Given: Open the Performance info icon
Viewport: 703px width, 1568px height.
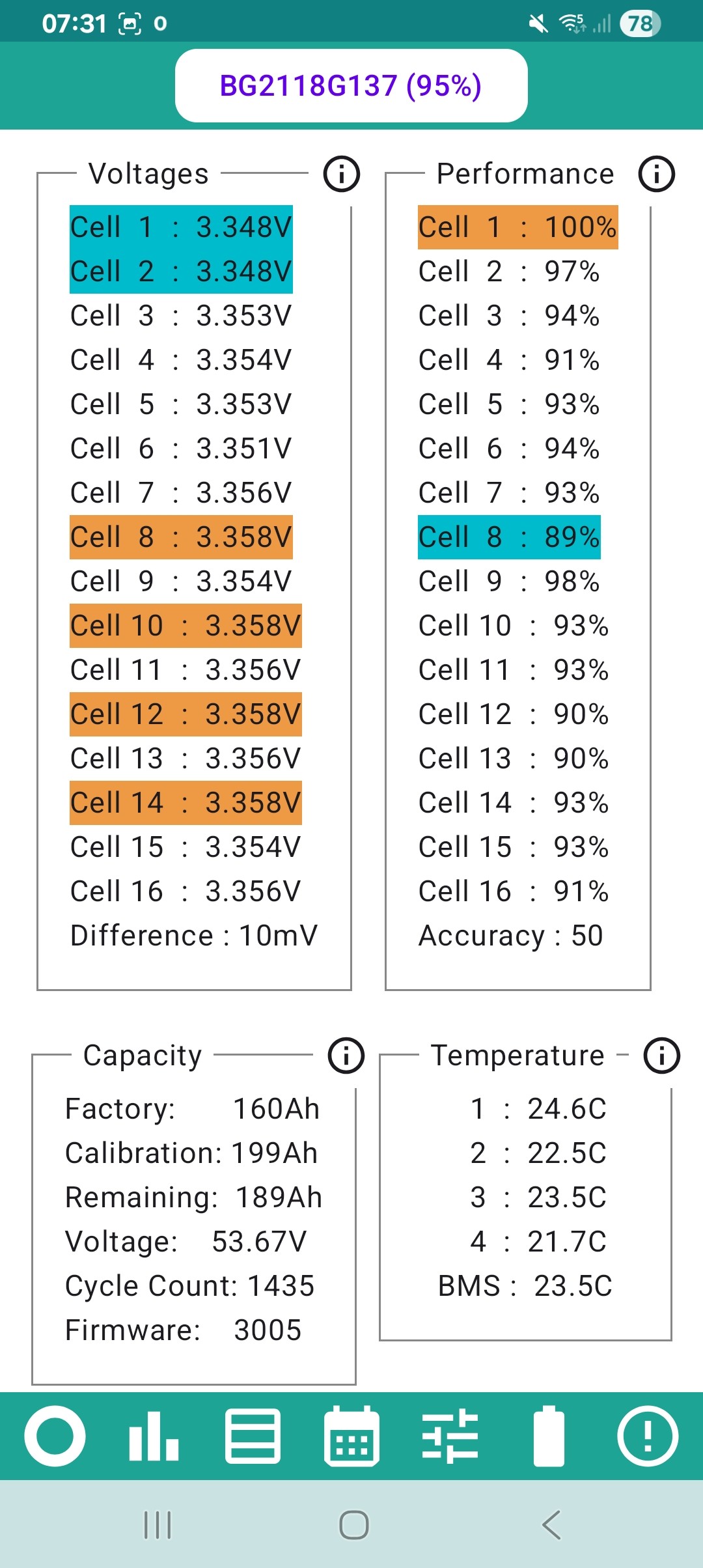Looking at the screenshot, I should [x=657, y=174].
